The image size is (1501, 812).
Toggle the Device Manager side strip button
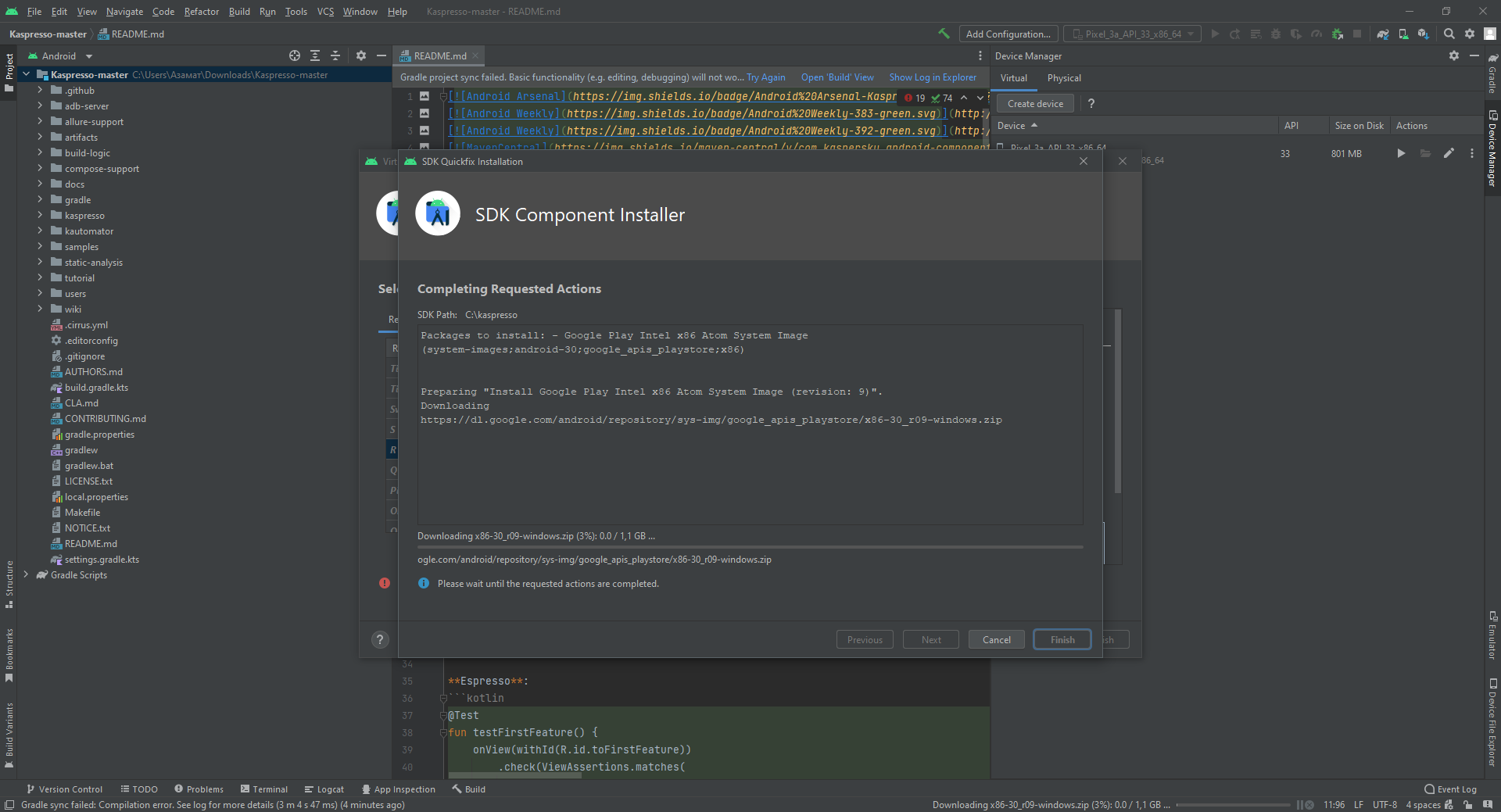(1492, 148)
